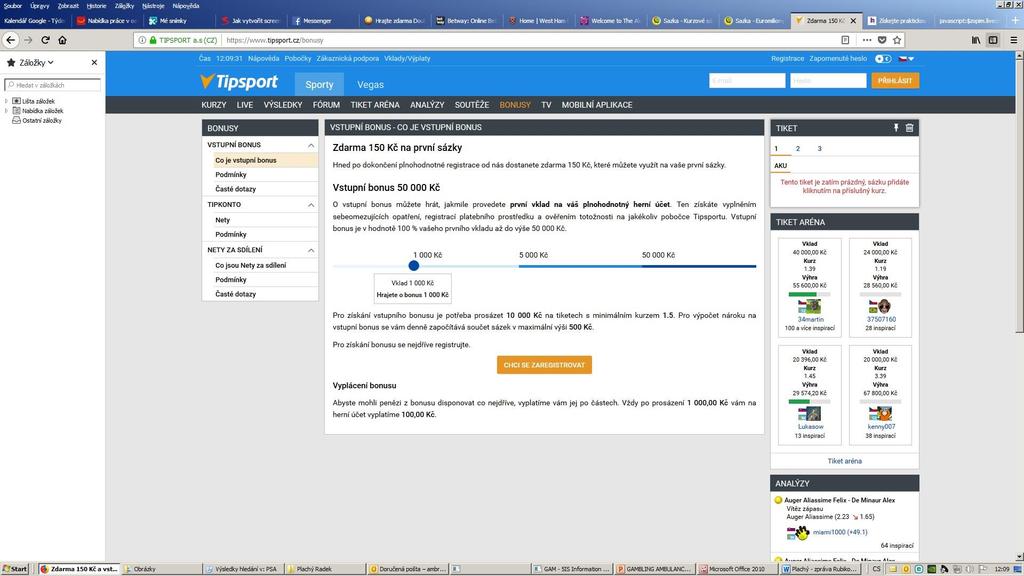This screenshot has height=576, width=1024.
Task: Switch to the Vegas tab
Action: point(370,84)
